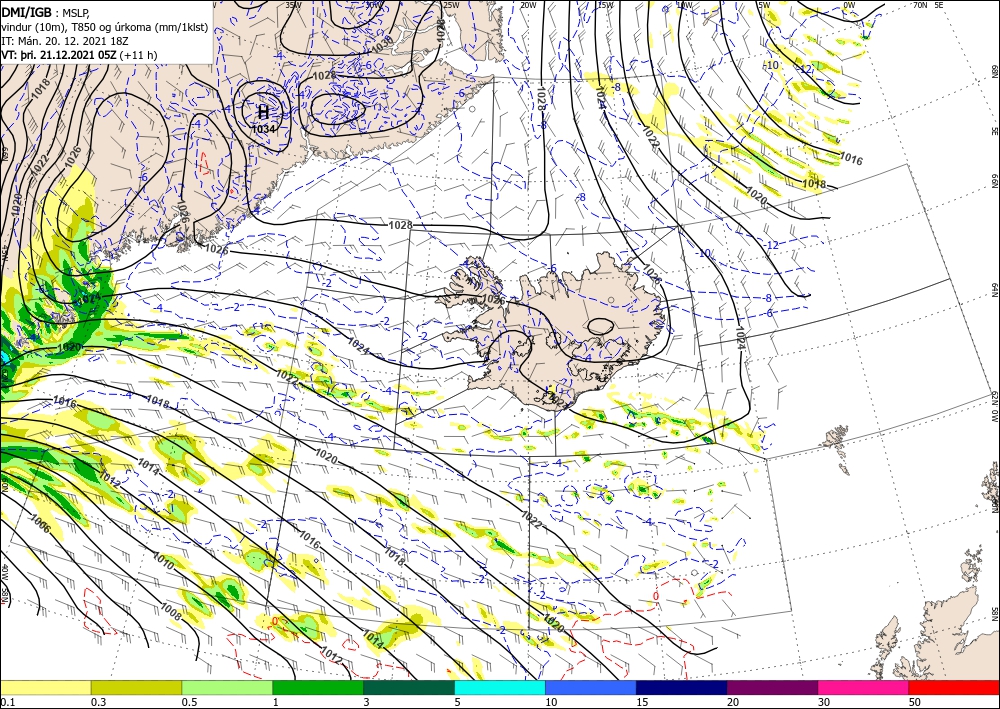The height and width of the screenshot is (709, 1000).
Task: Select the yellow 0.1 legend color block
Action: click(x=45, y=687)
